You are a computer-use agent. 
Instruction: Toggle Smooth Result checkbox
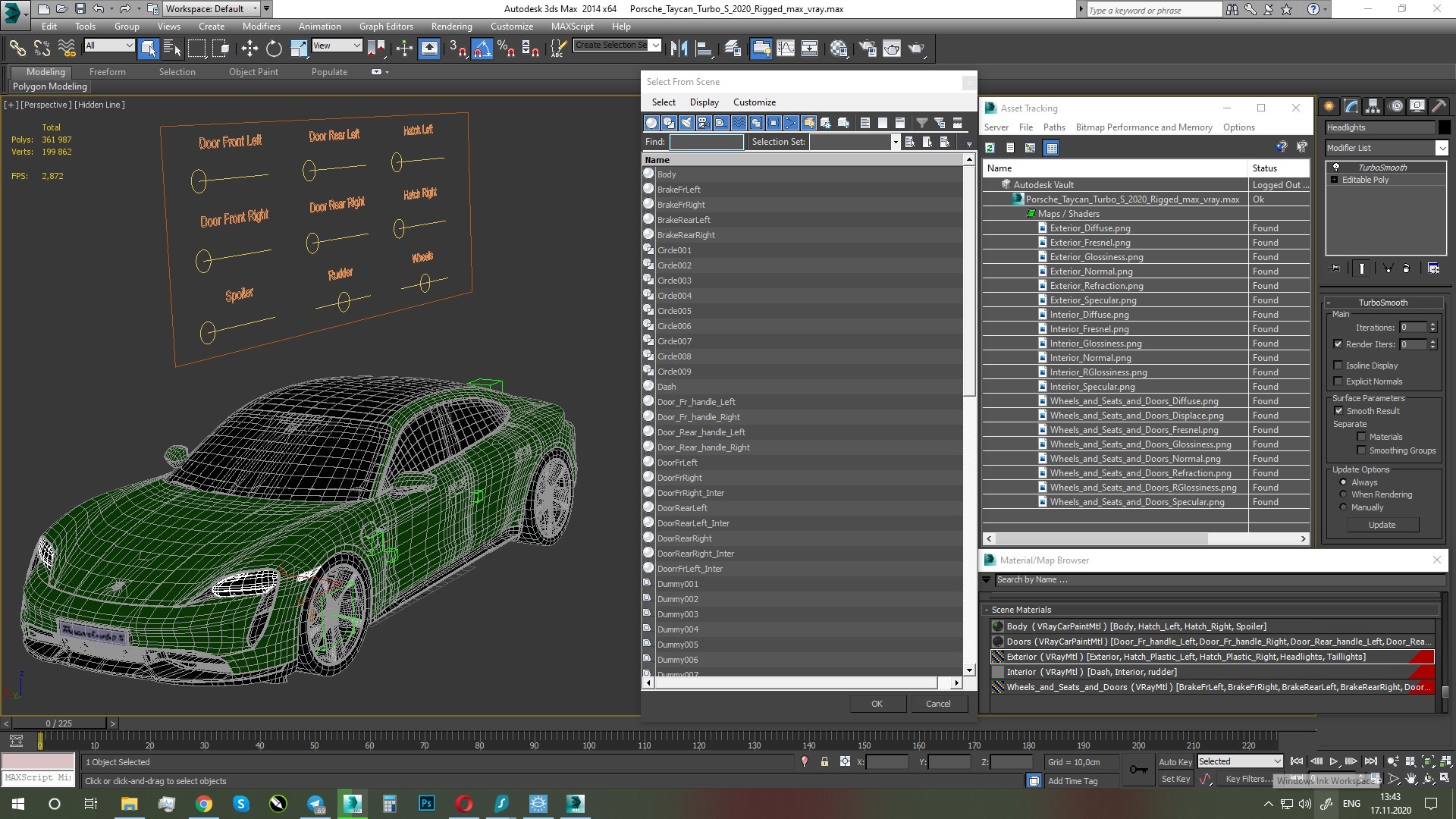pos(1338,411)
